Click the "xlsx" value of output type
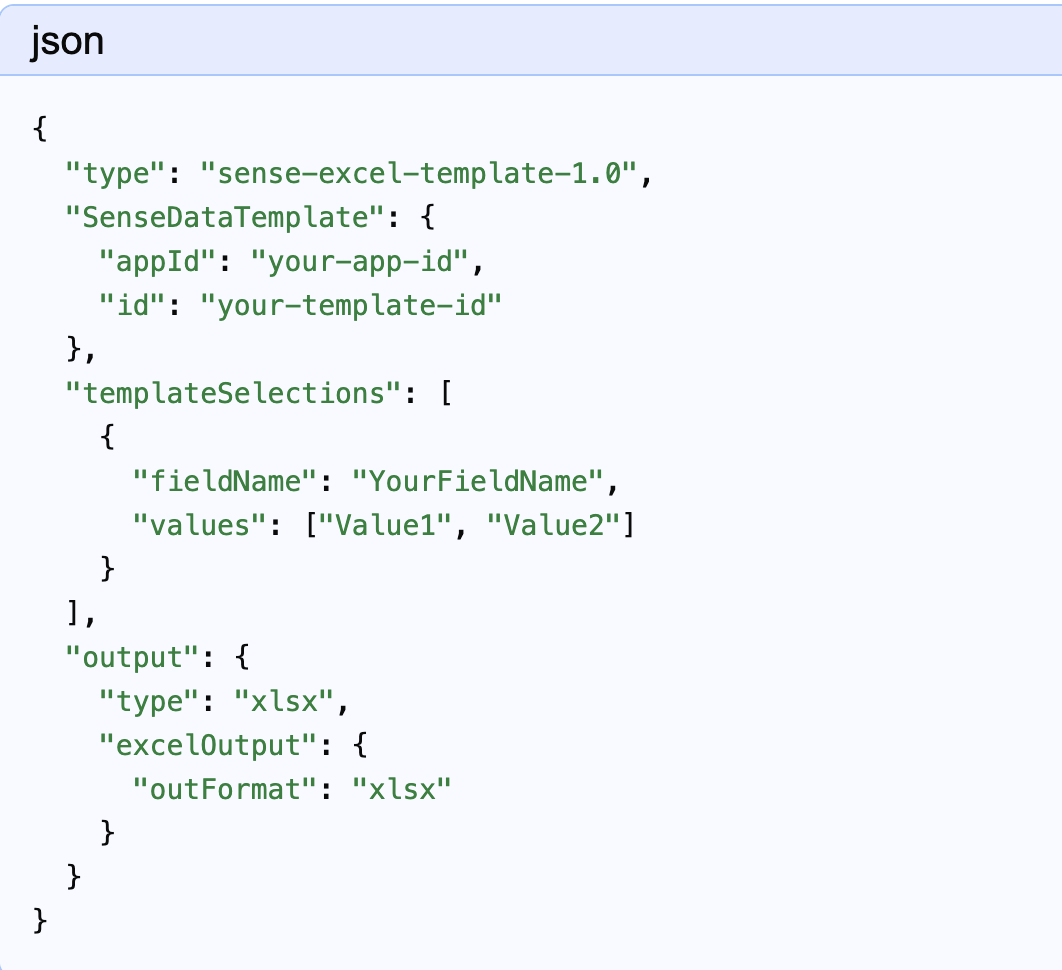The width and height of the screenshot is (1062, 970). tap(282, 701)
